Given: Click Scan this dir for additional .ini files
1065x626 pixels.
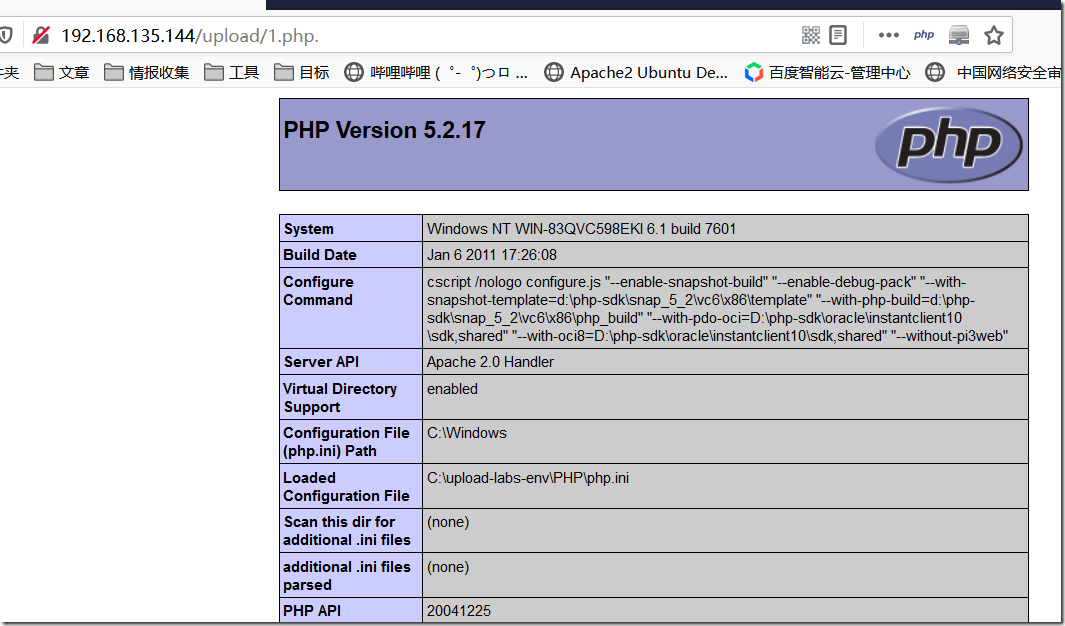Looking at the screenshot, I should 347,531.
